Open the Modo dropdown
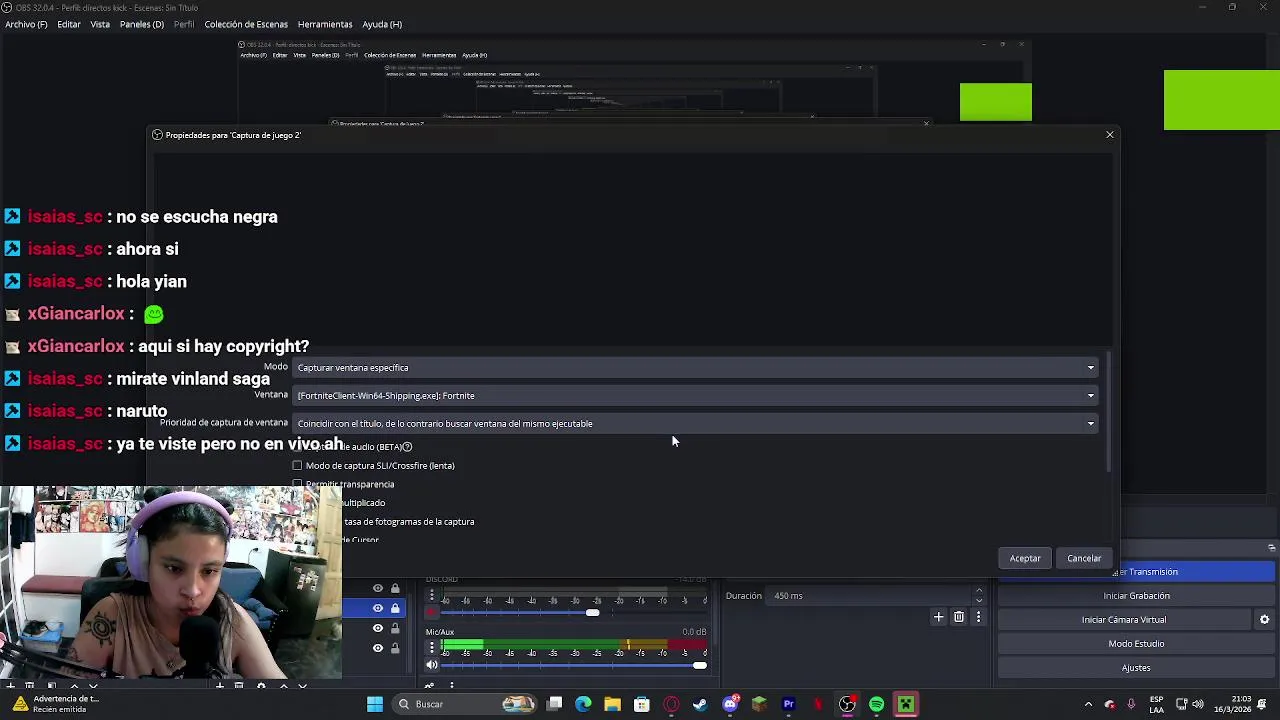 point(696,368)
